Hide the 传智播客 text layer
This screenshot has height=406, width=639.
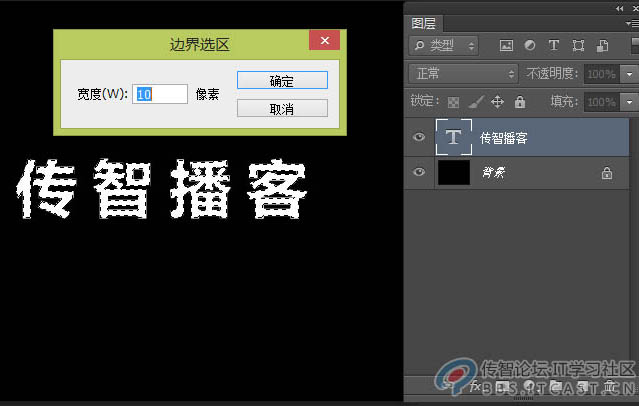tap(419, 137)
